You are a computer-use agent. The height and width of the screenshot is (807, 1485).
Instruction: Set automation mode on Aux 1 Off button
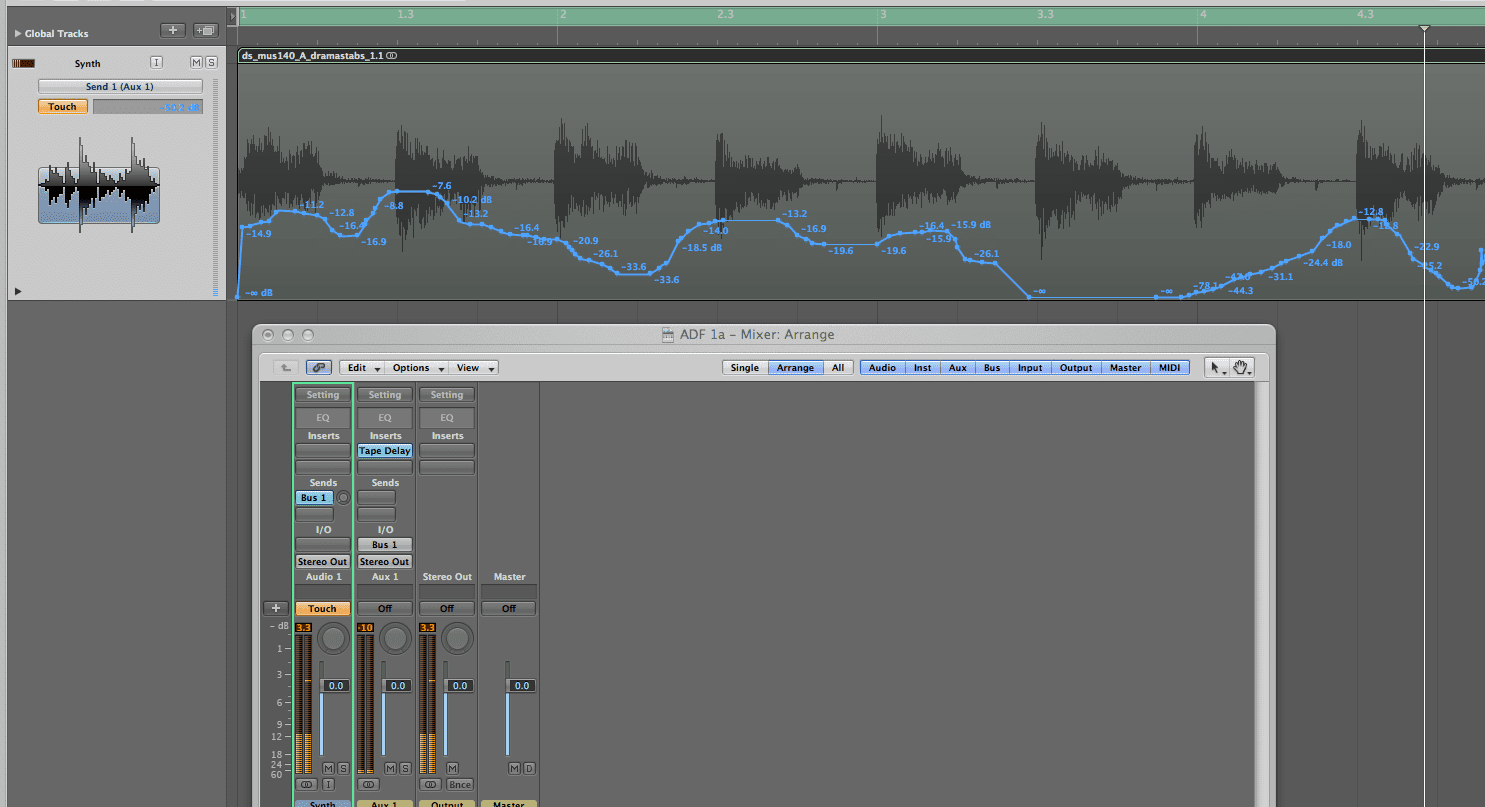coord(385,608)
